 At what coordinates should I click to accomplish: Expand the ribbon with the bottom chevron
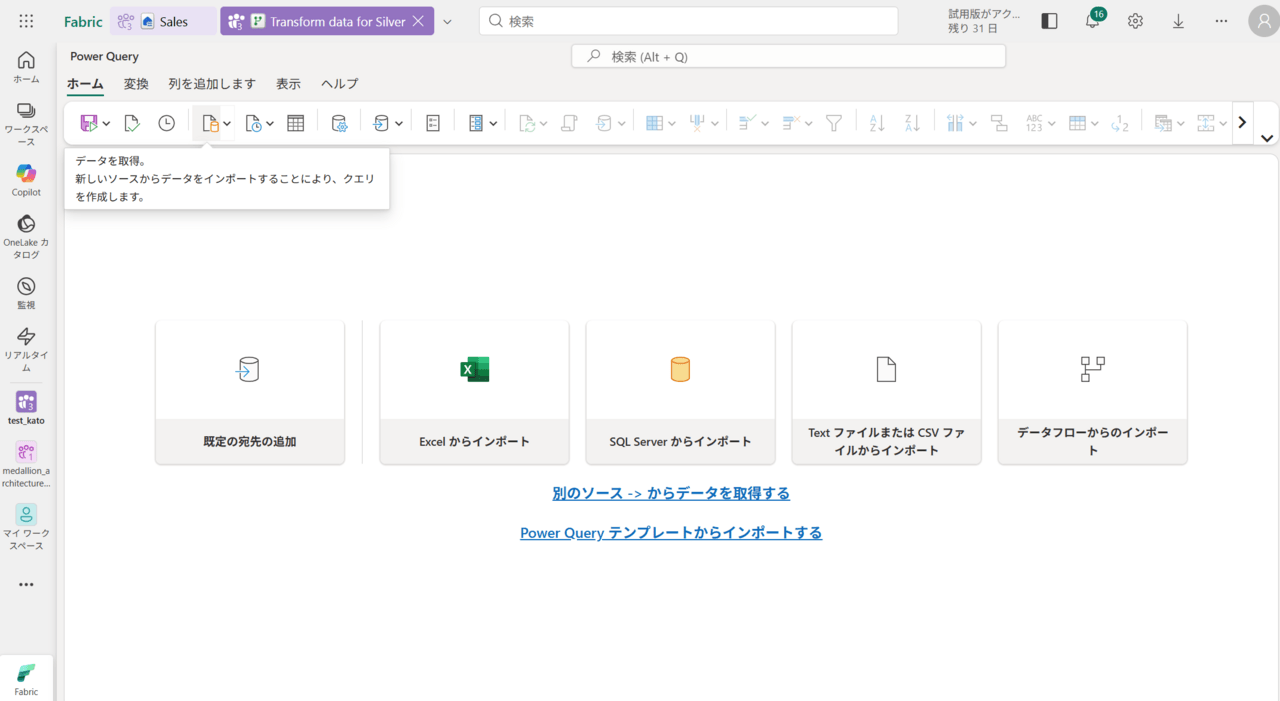1266,138
